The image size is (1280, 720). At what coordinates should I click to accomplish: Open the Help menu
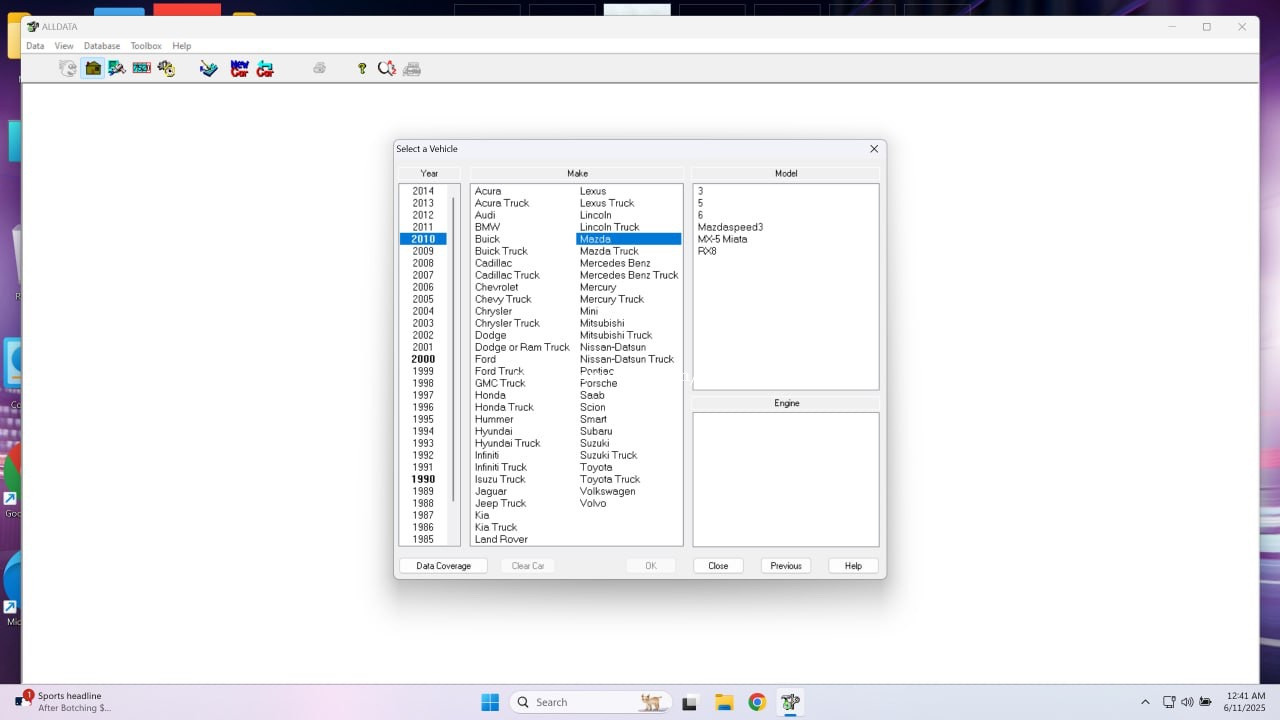click(x=181, y=46)
